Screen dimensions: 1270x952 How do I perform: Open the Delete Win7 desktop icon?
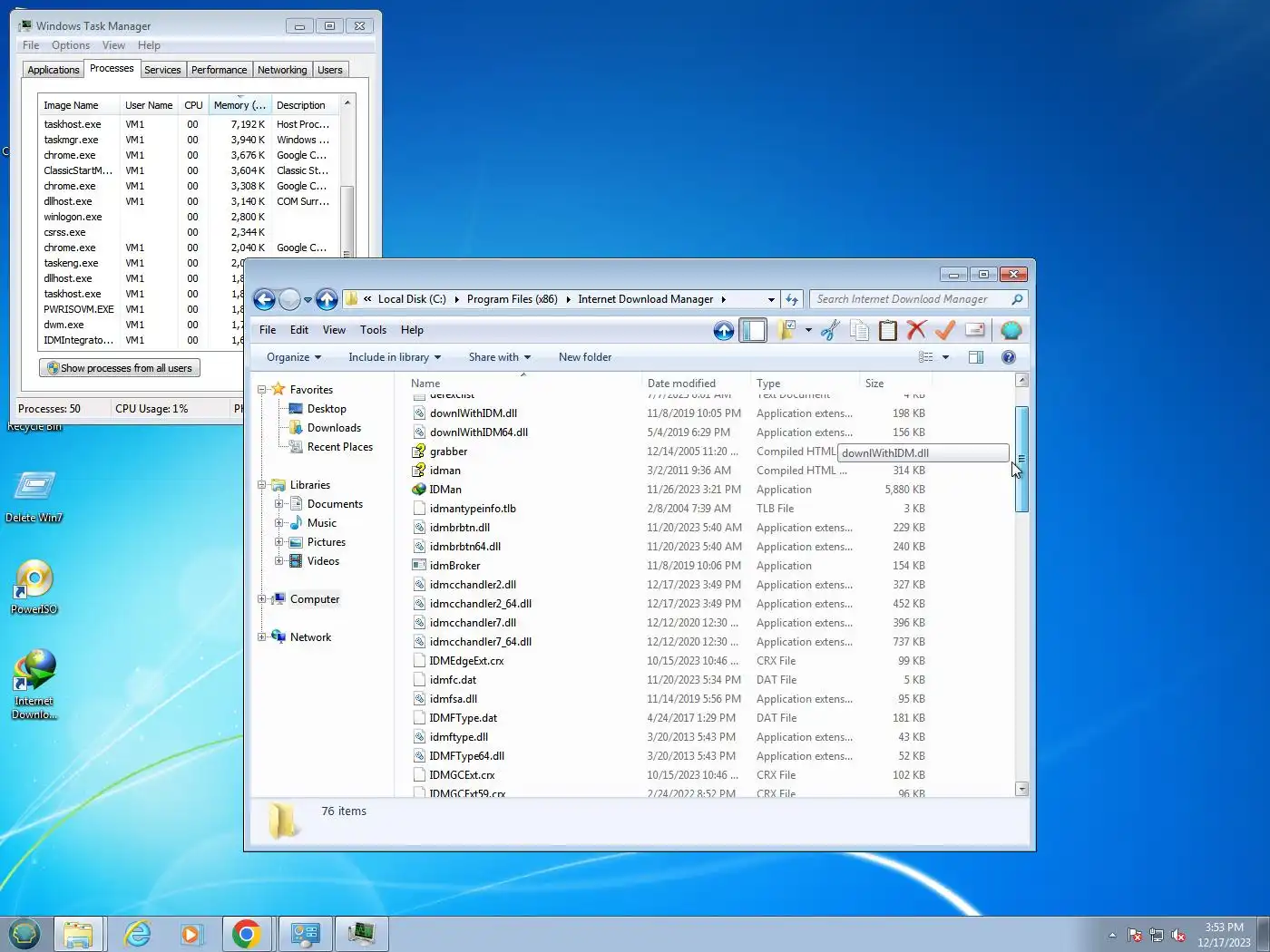tap(34, 498)
